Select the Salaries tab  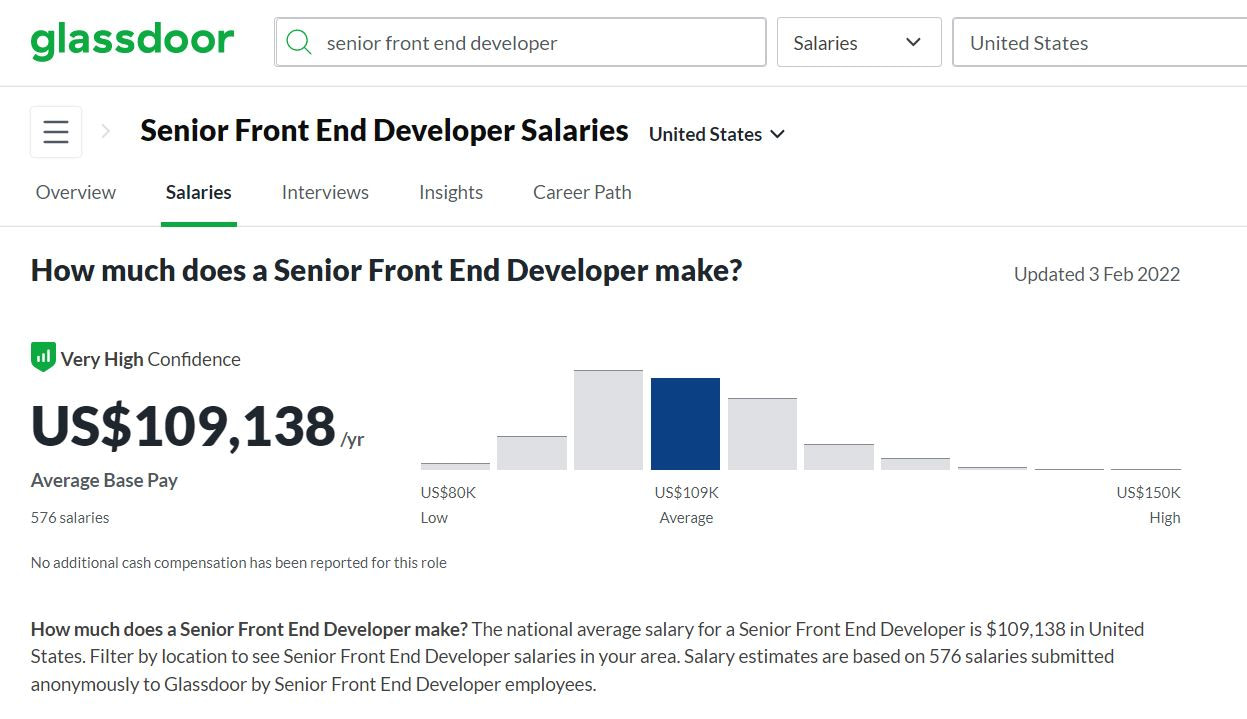point(198,192)
